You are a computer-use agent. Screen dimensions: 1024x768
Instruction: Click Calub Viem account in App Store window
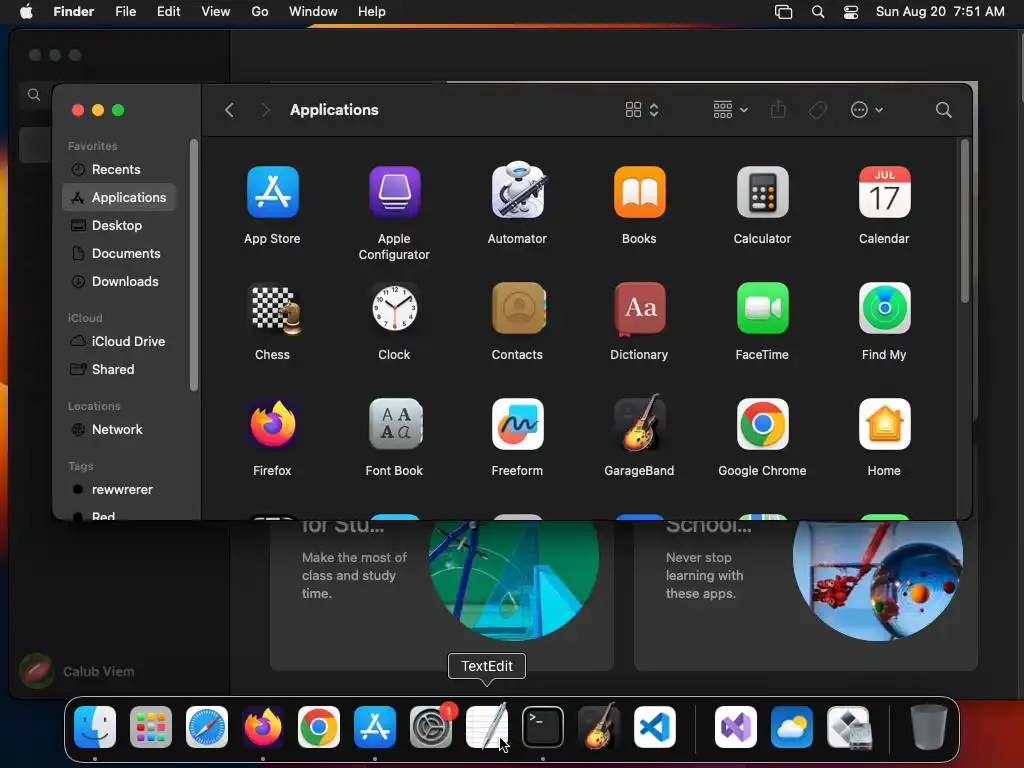(77, 671)
